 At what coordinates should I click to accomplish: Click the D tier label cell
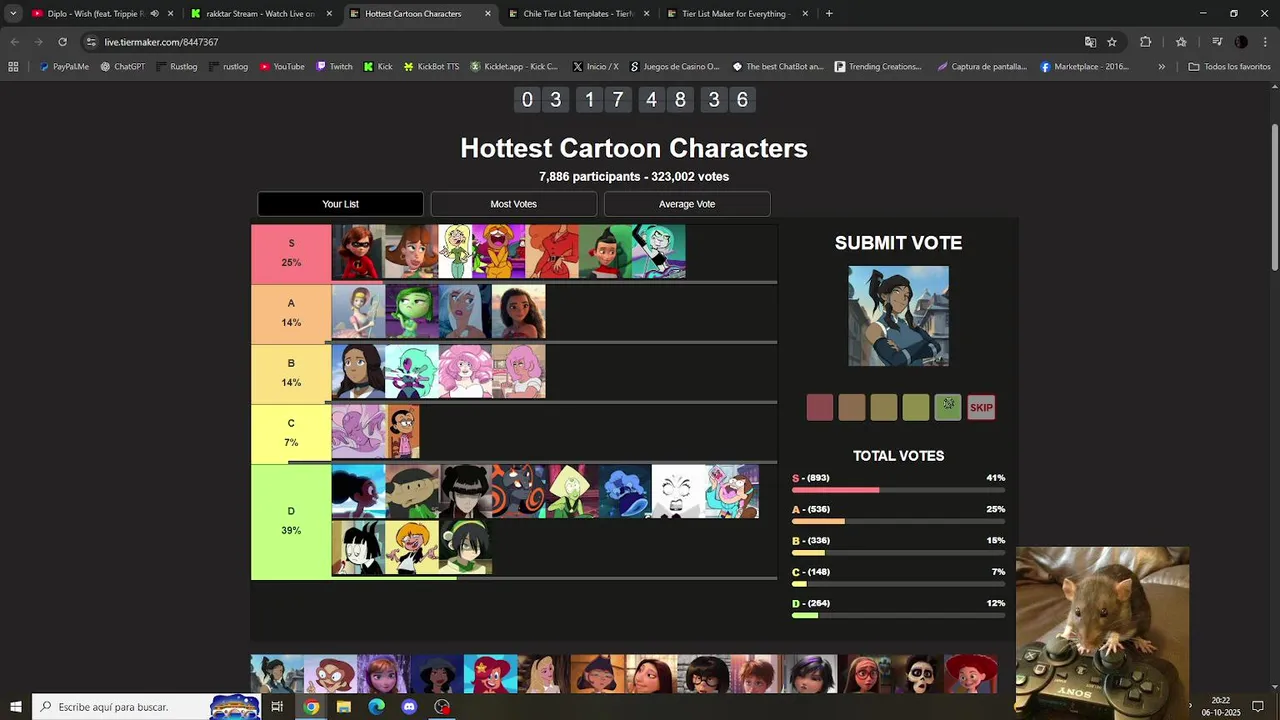coord(291,522)
